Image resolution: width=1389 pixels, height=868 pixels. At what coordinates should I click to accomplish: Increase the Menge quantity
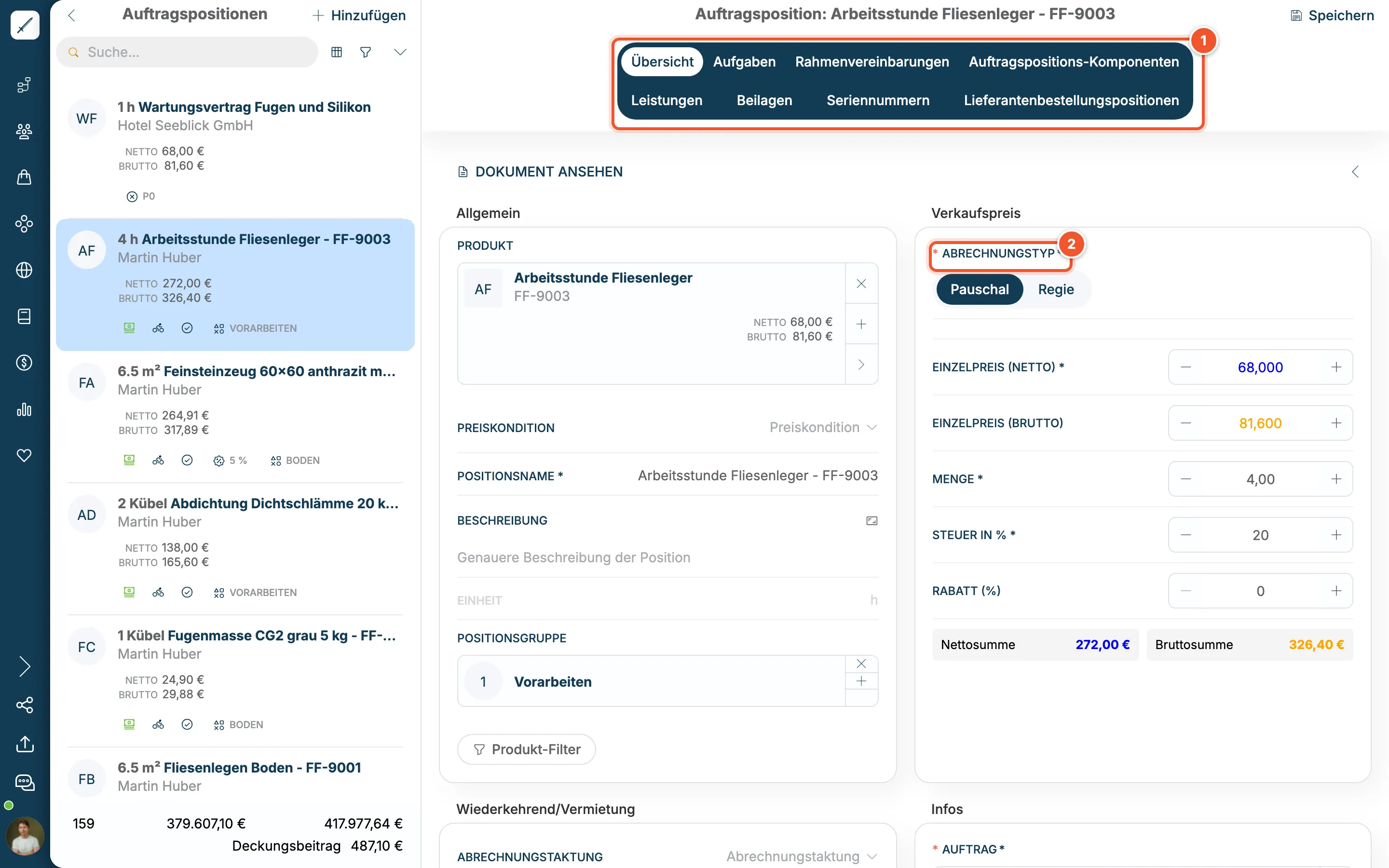[x=1336, y=479]
